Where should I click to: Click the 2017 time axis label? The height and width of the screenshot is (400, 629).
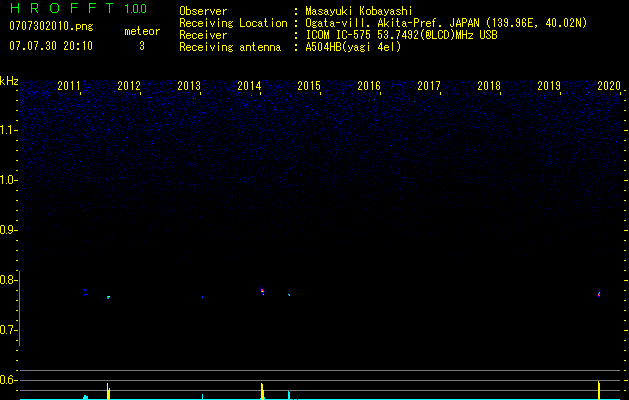(429, 86)
